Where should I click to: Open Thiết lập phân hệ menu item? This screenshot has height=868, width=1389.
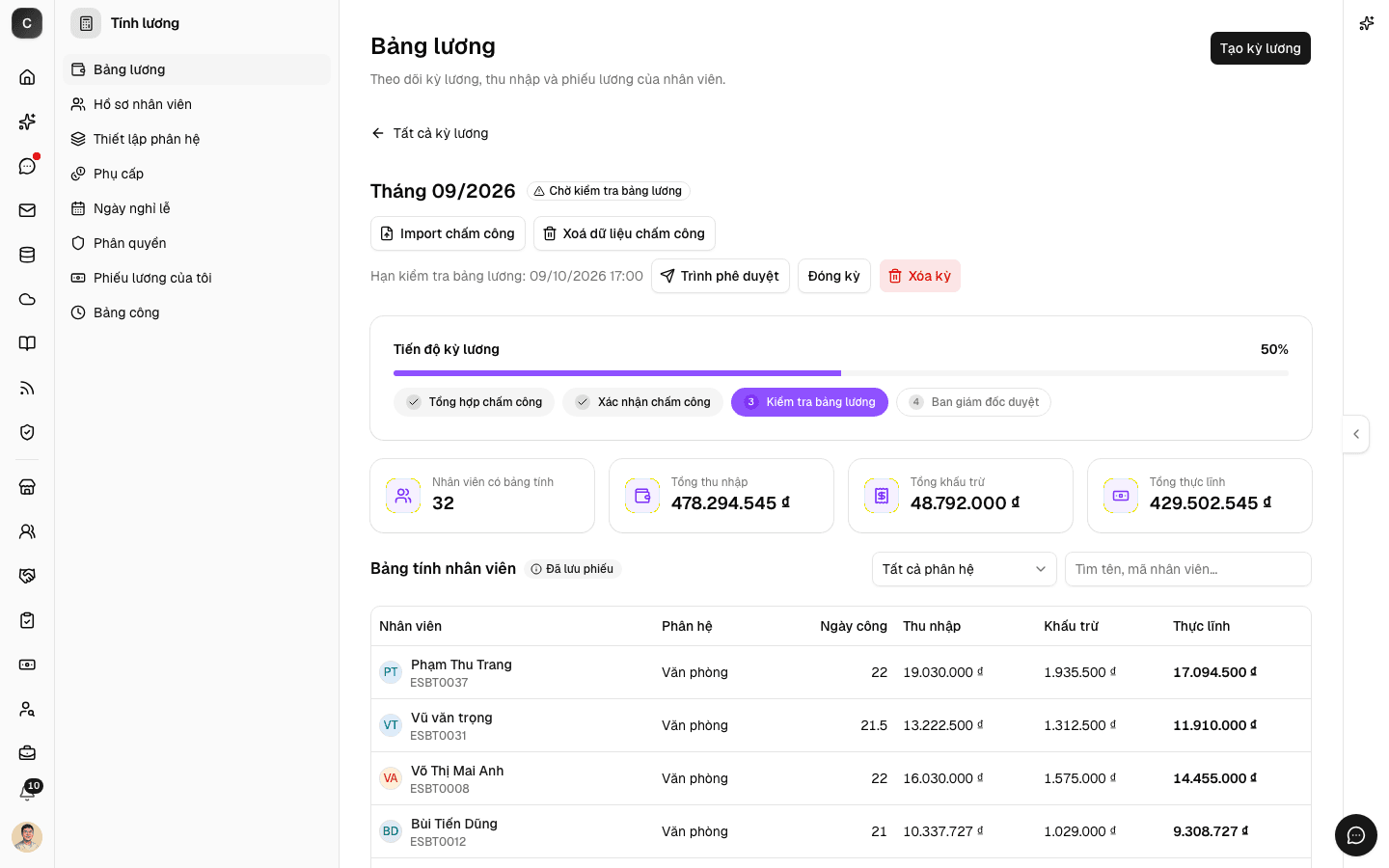pos(197,139)
